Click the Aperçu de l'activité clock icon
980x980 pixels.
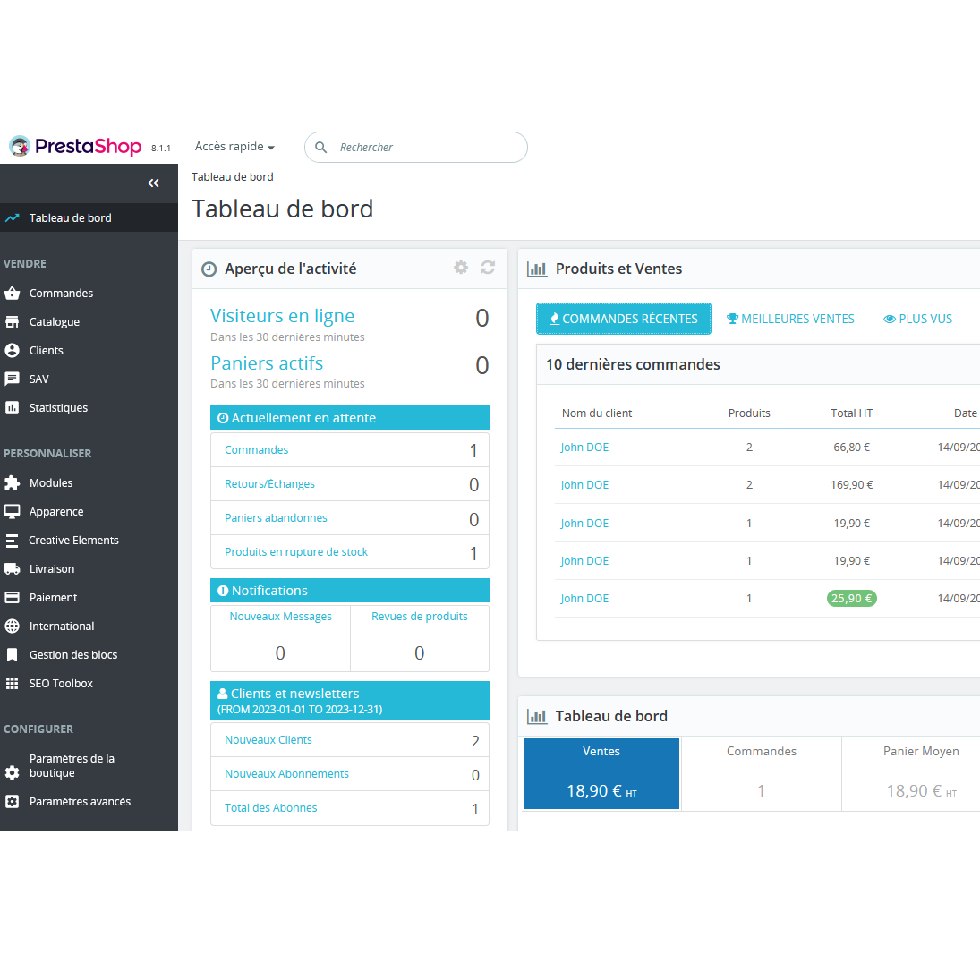209,269
